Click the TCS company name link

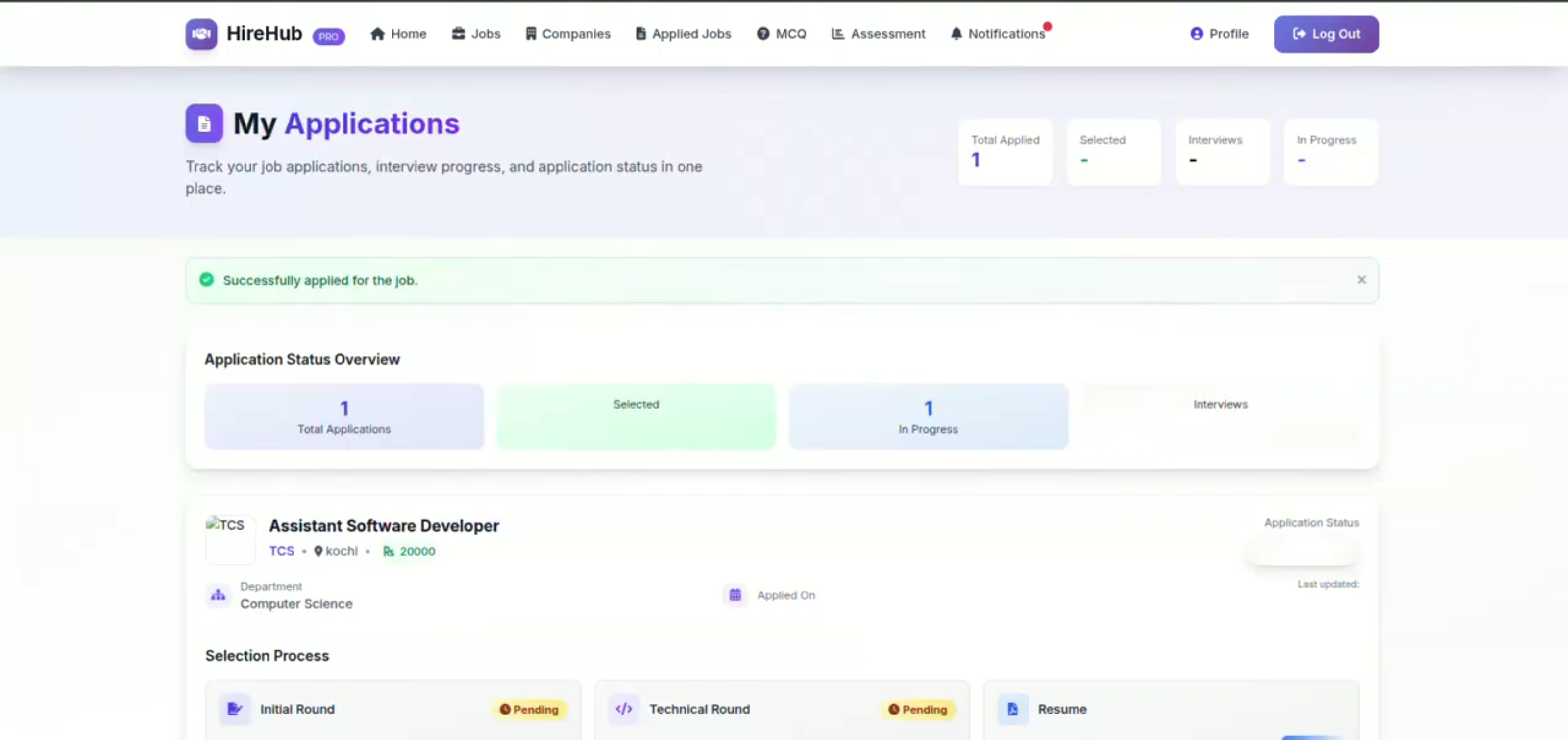(281, 551)
